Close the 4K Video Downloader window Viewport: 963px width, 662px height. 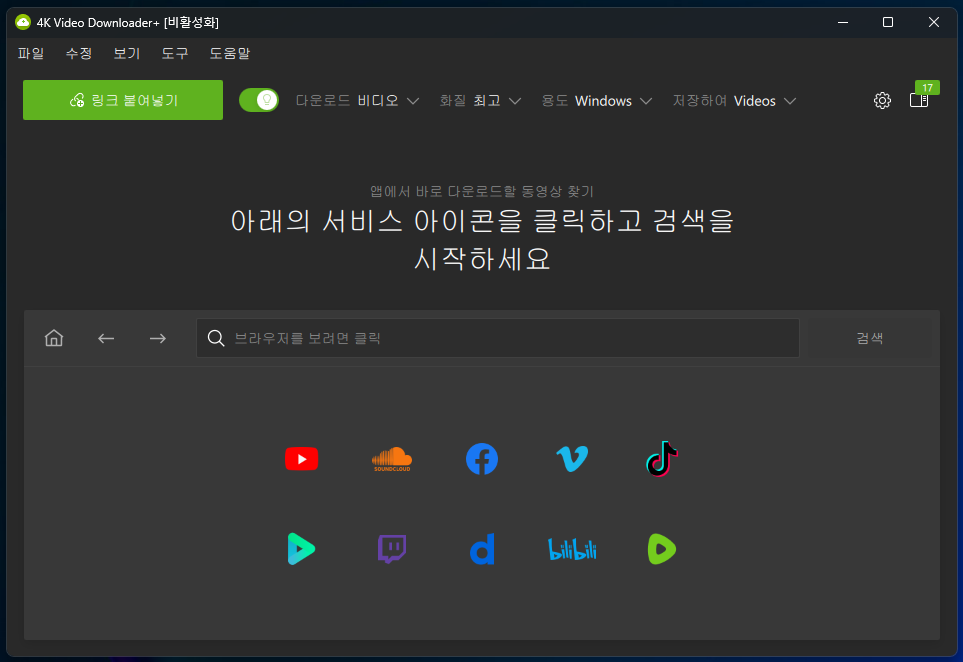click(934, 22)
